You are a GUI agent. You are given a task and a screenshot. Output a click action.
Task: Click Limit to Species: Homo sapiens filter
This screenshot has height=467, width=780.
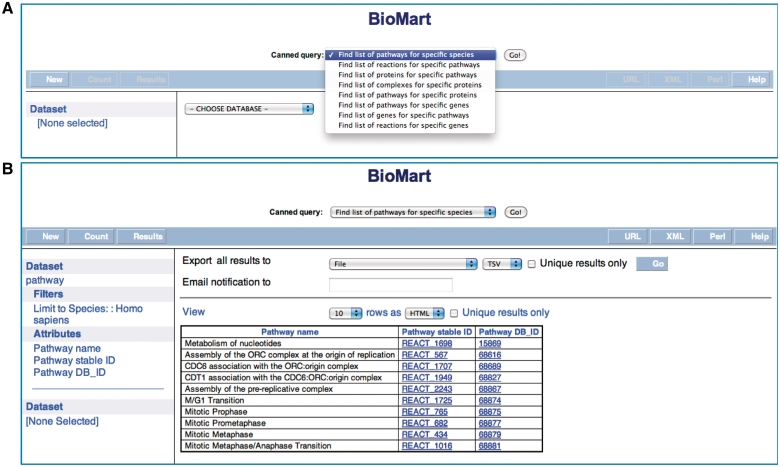pyautogui.click(x=88, y=314)
